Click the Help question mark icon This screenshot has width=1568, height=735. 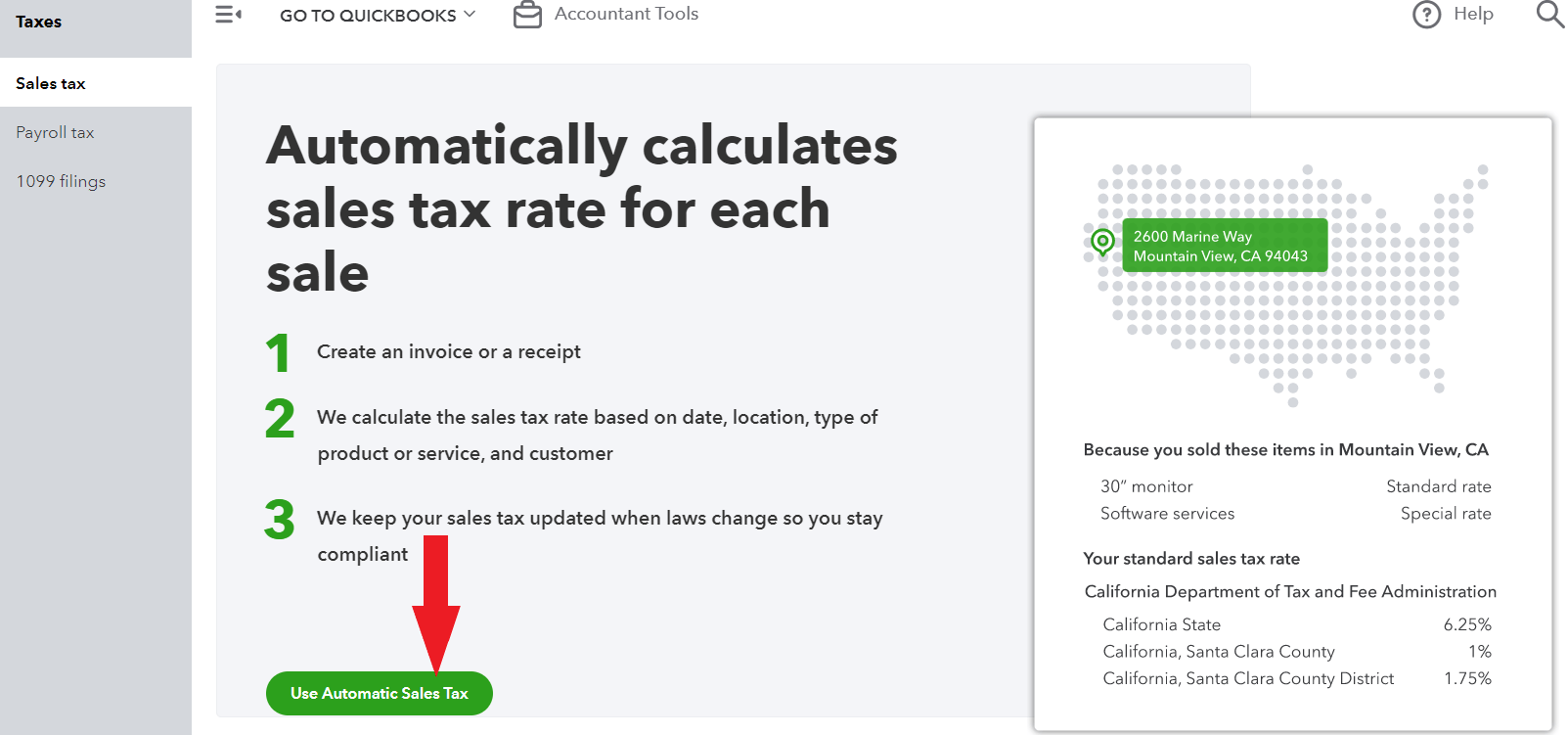pos(1426,15)
